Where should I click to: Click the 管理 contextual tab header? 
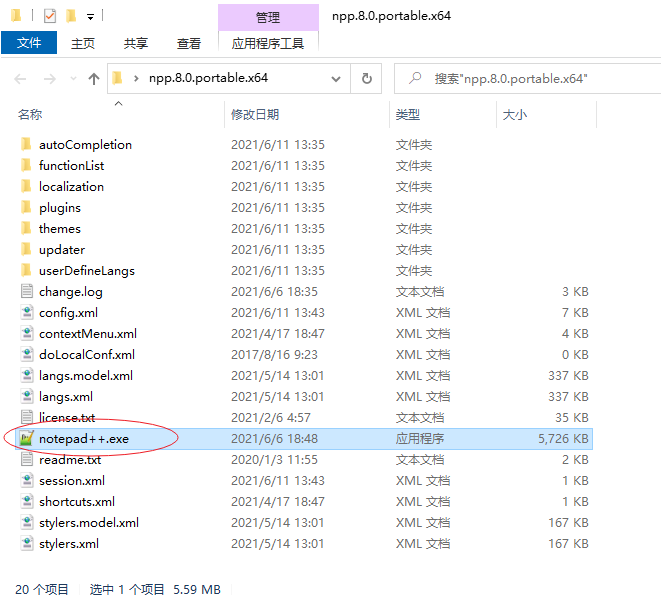[x=268, y=17]
